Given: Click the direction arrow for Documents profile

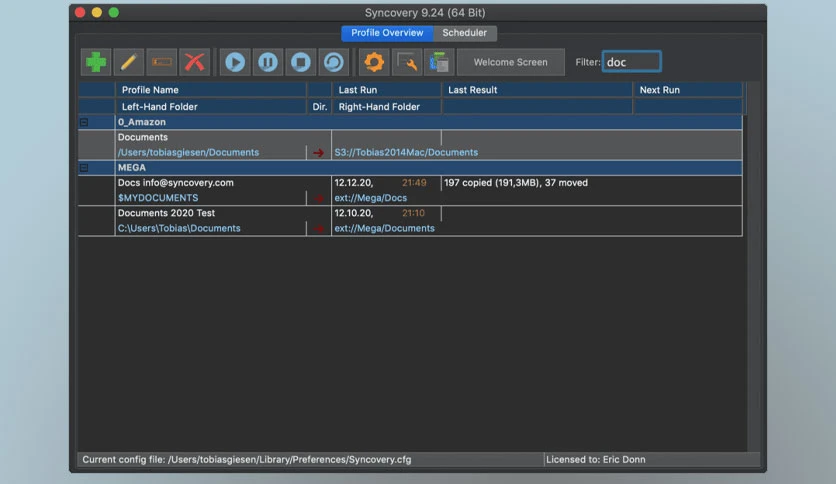Looking at the screenshot, I should tap(319, 153).
